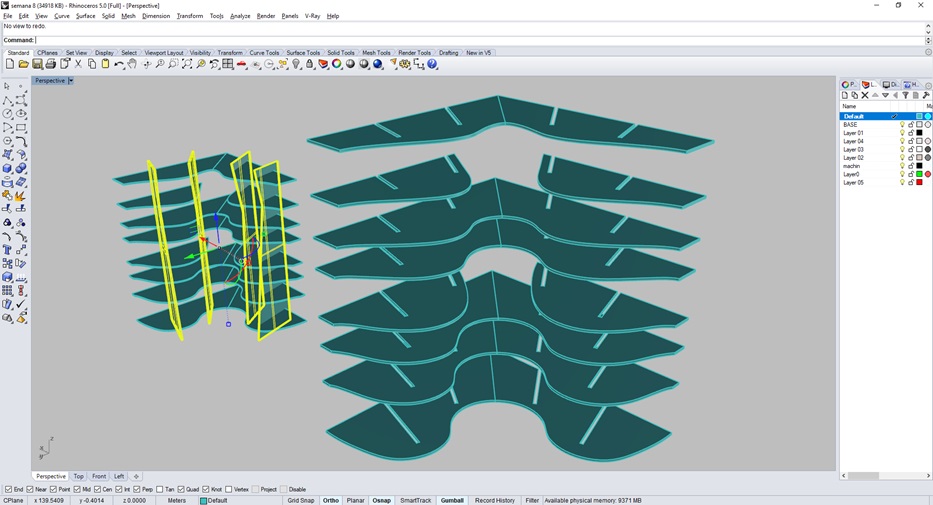Change the green Layer0 color swatch
The image size is (933, 505).
tap(919, 174)
